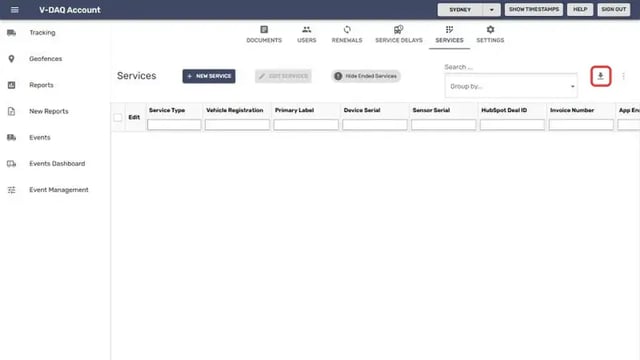Click the Sydney button
This screenshot has width=640, height=360.
[x=460, y=10]
